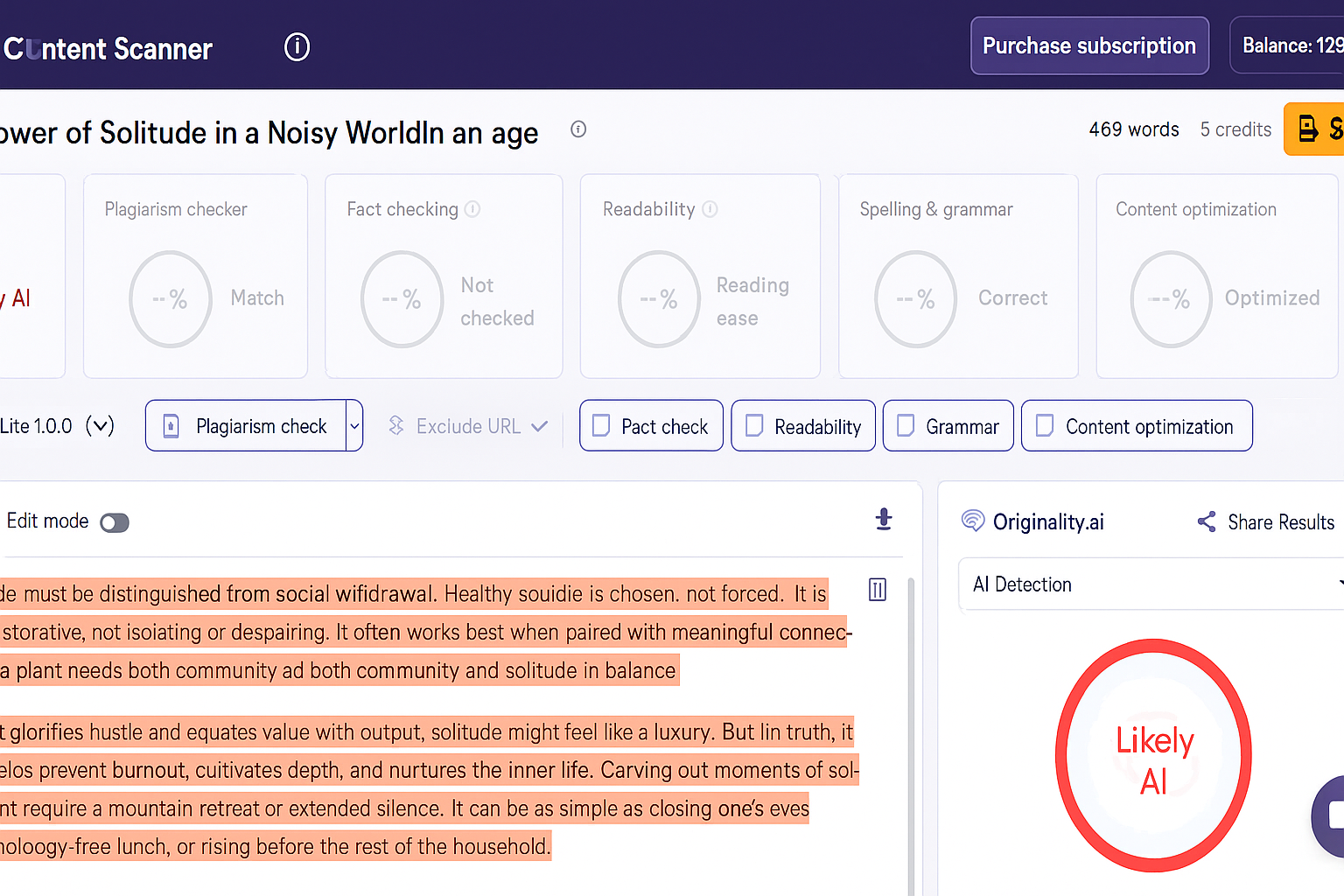Click the text editor vertical scrollbar

911,735
